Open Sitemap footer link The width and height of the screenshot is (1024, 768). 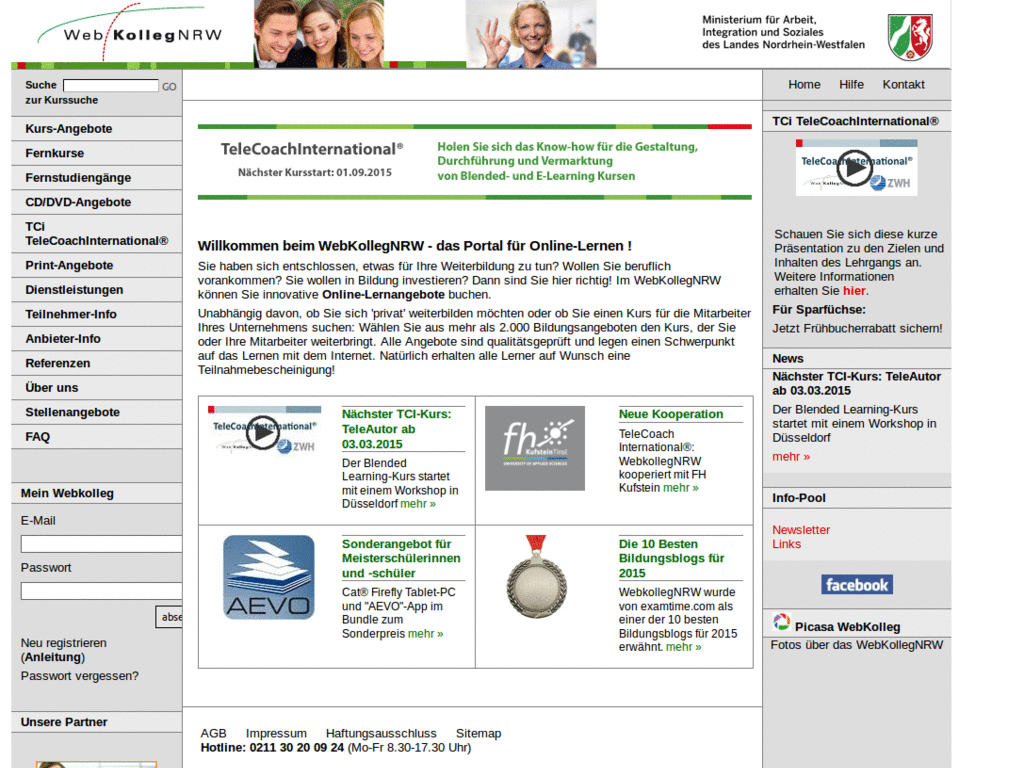click(479, 733)
